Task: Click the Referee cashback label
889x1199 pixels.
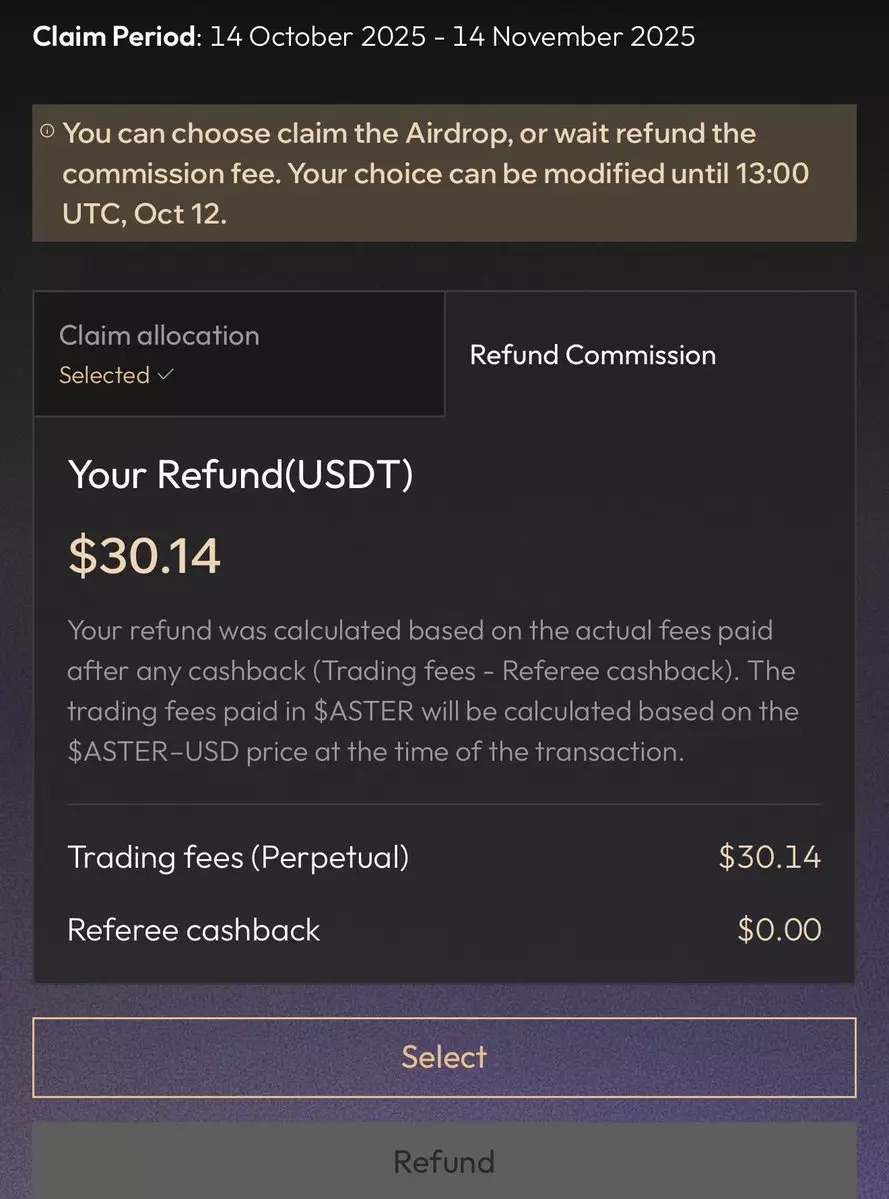Action: tap(194, 930)
